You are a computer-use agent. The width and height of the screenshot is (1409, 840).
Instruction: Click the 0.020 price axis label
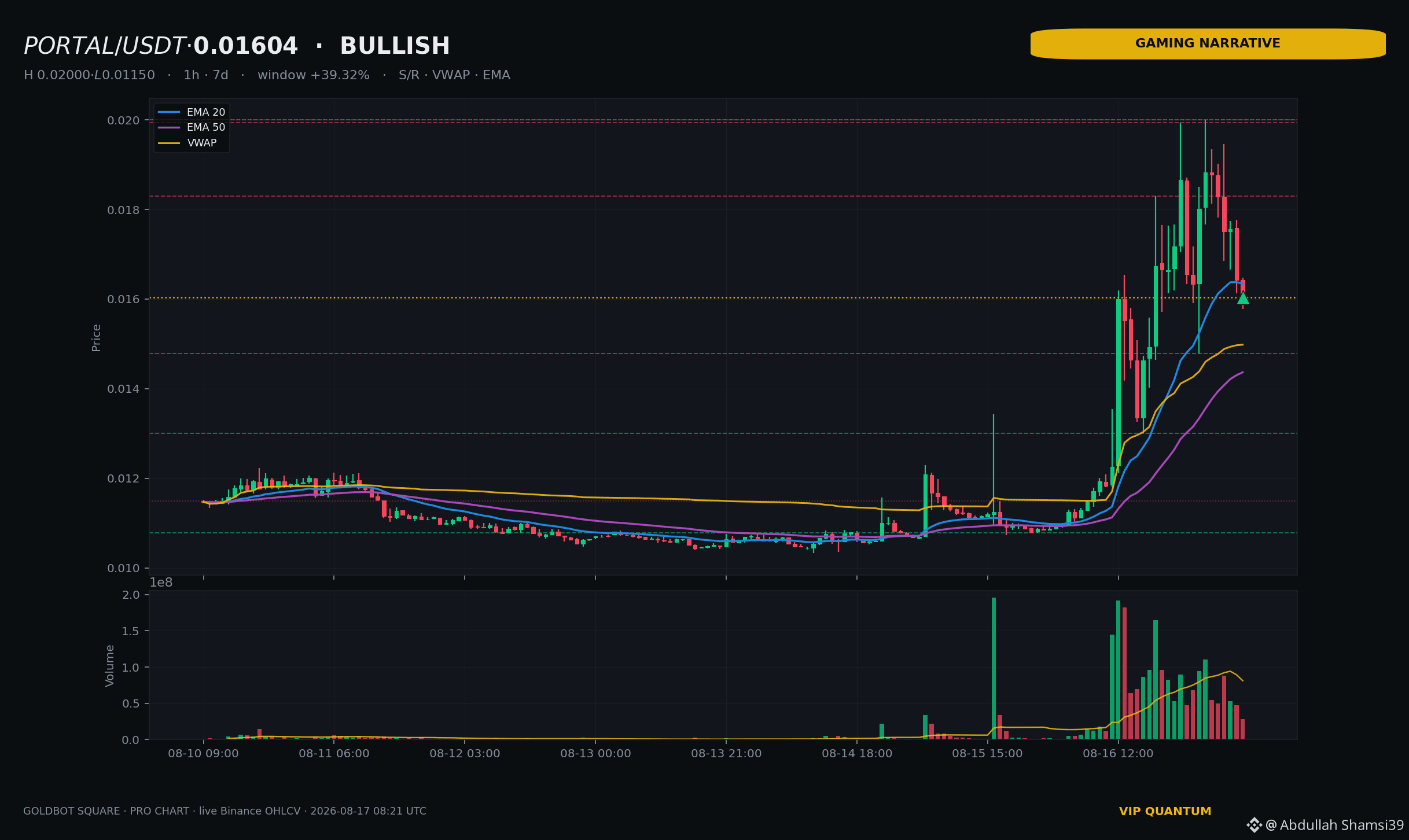click(123, 120)
